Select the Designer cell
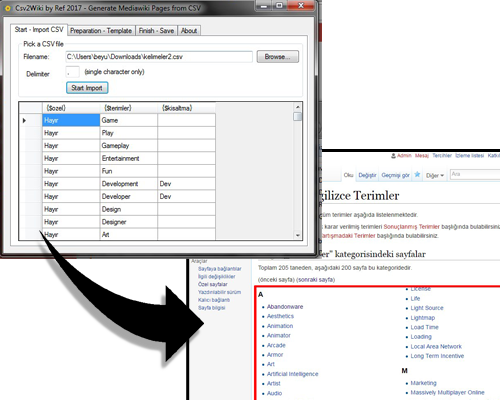The image size is (500, 400). coord(129,222)
